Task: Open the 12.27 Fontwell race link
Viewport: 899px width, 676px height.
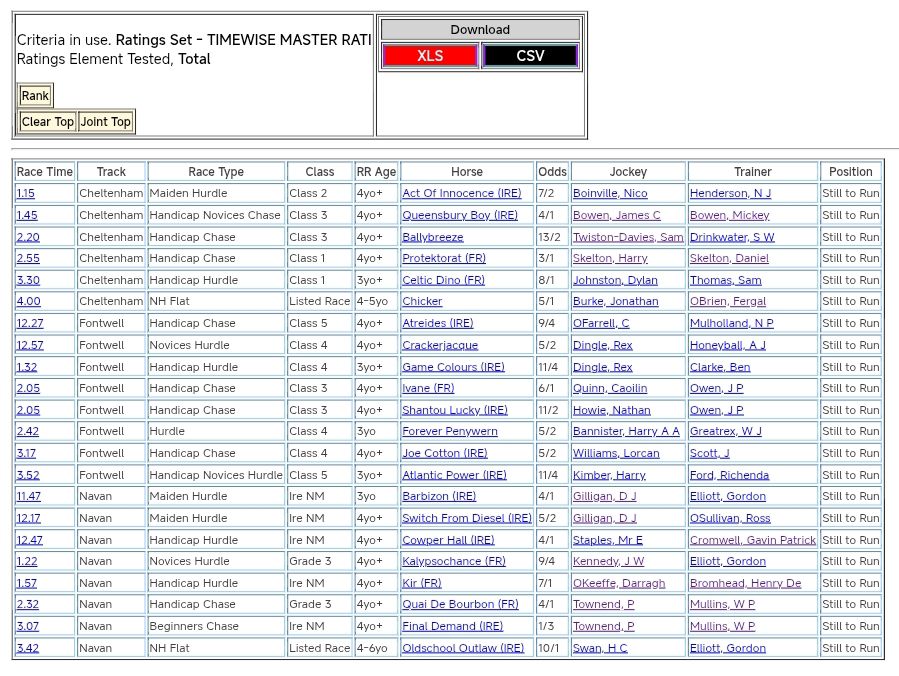Action: tap(30, 324)
